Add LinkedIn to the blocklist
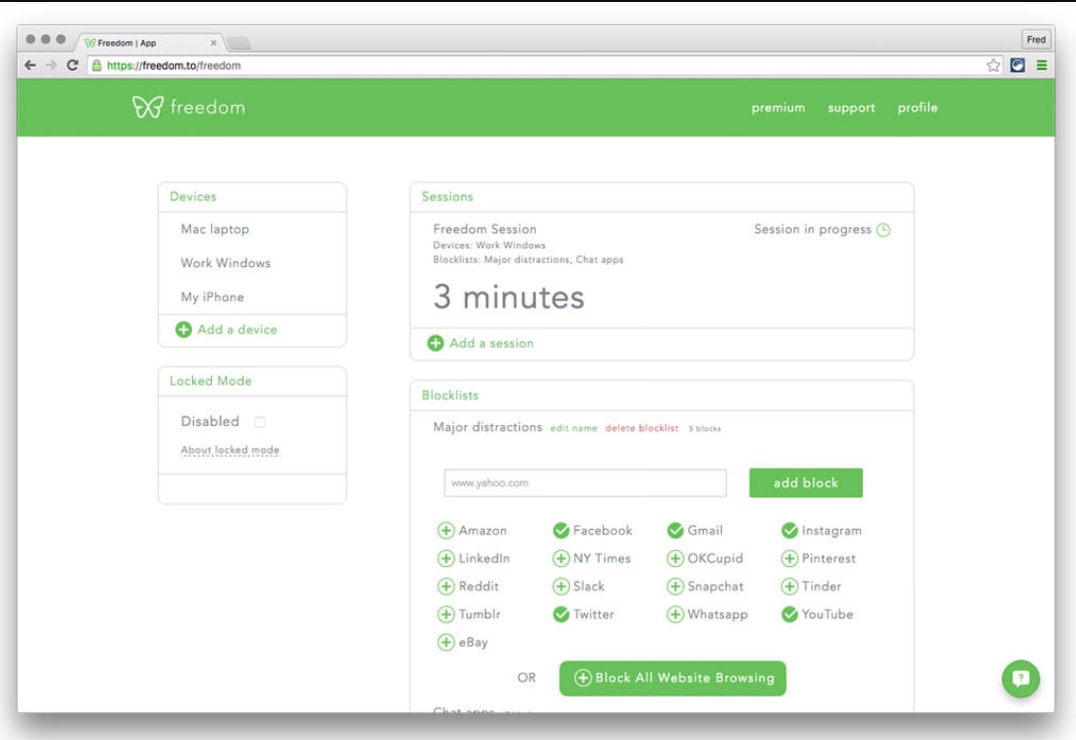Screen dimensions: 1076x740 pyautogui.click(x=446, y=559)
